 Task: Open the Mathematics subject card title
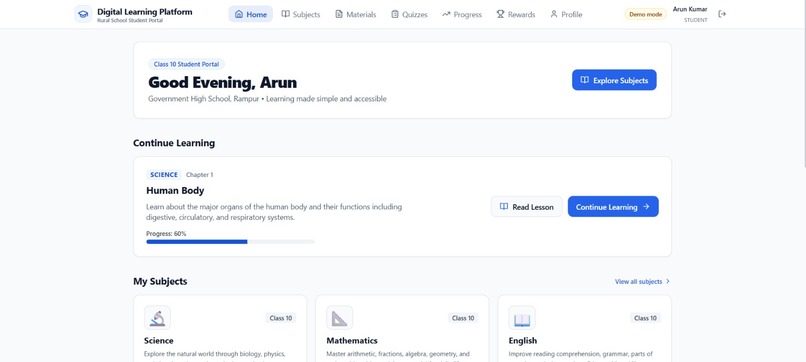tap(352, 341)
